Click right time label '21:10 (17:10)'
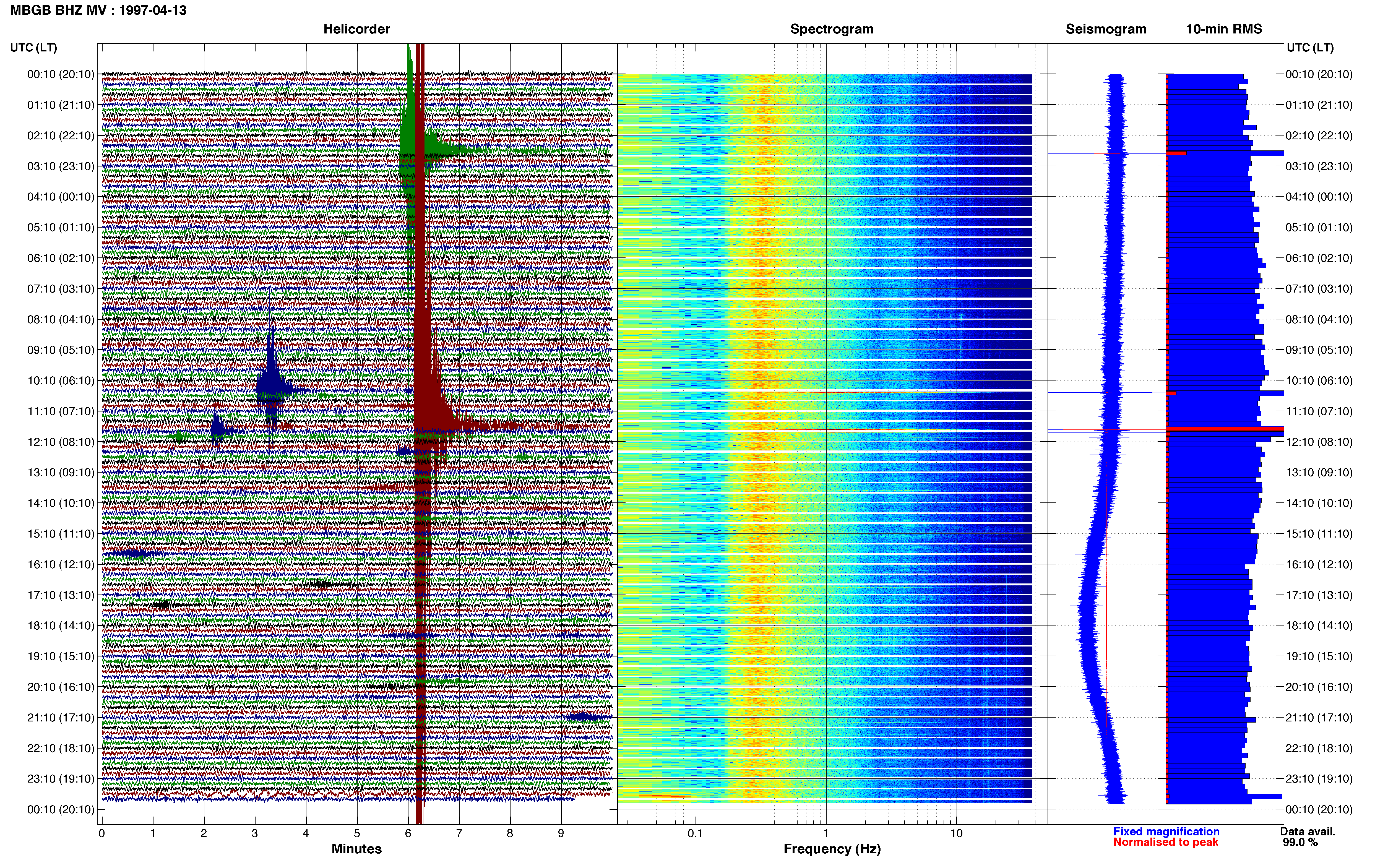This screenshot has width=1388, height=868. click(x=1319, y=718)
